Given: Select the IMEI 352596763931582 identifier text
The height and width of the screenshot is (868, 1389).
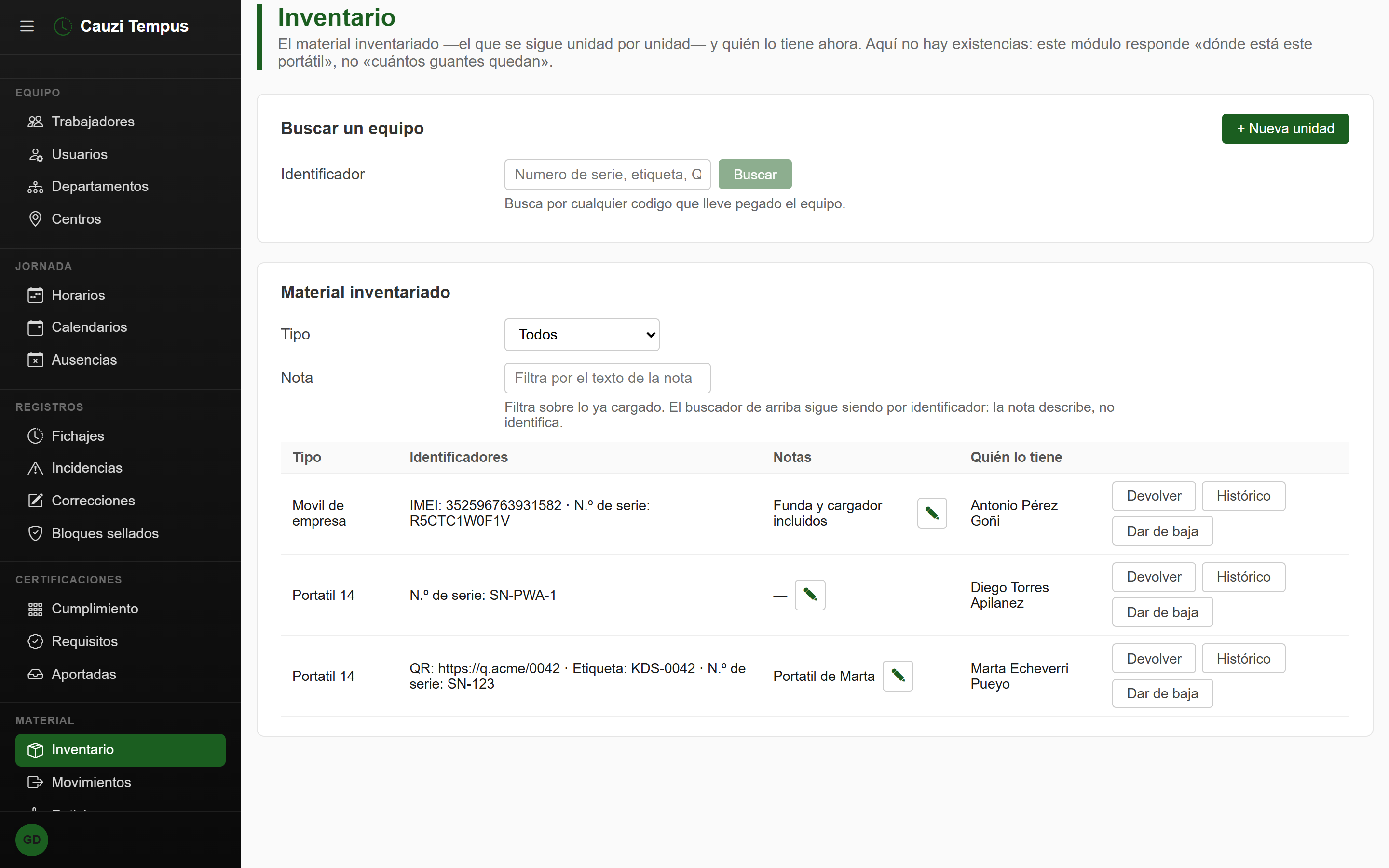Looking at the screenshot, I should point(485,505).
